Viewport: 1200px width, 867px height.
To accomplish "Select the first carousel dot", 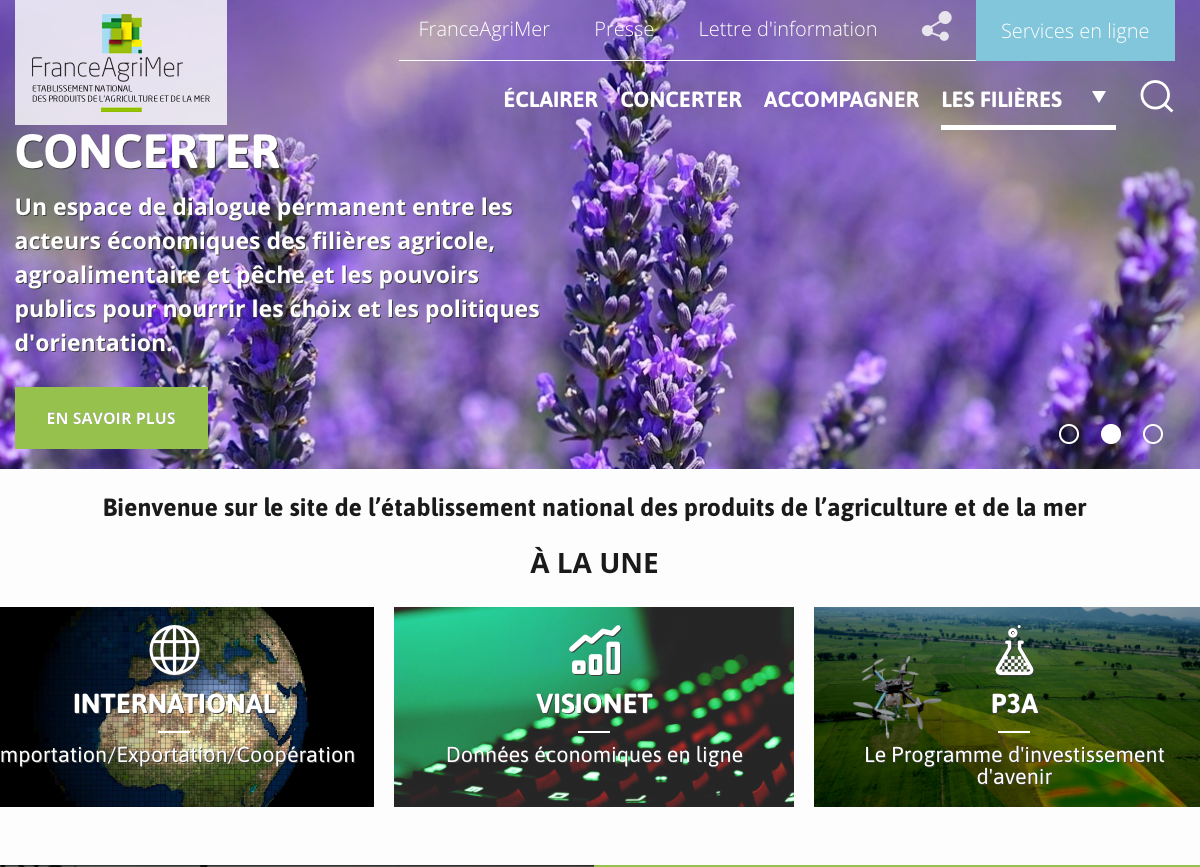I will 1069,434.
